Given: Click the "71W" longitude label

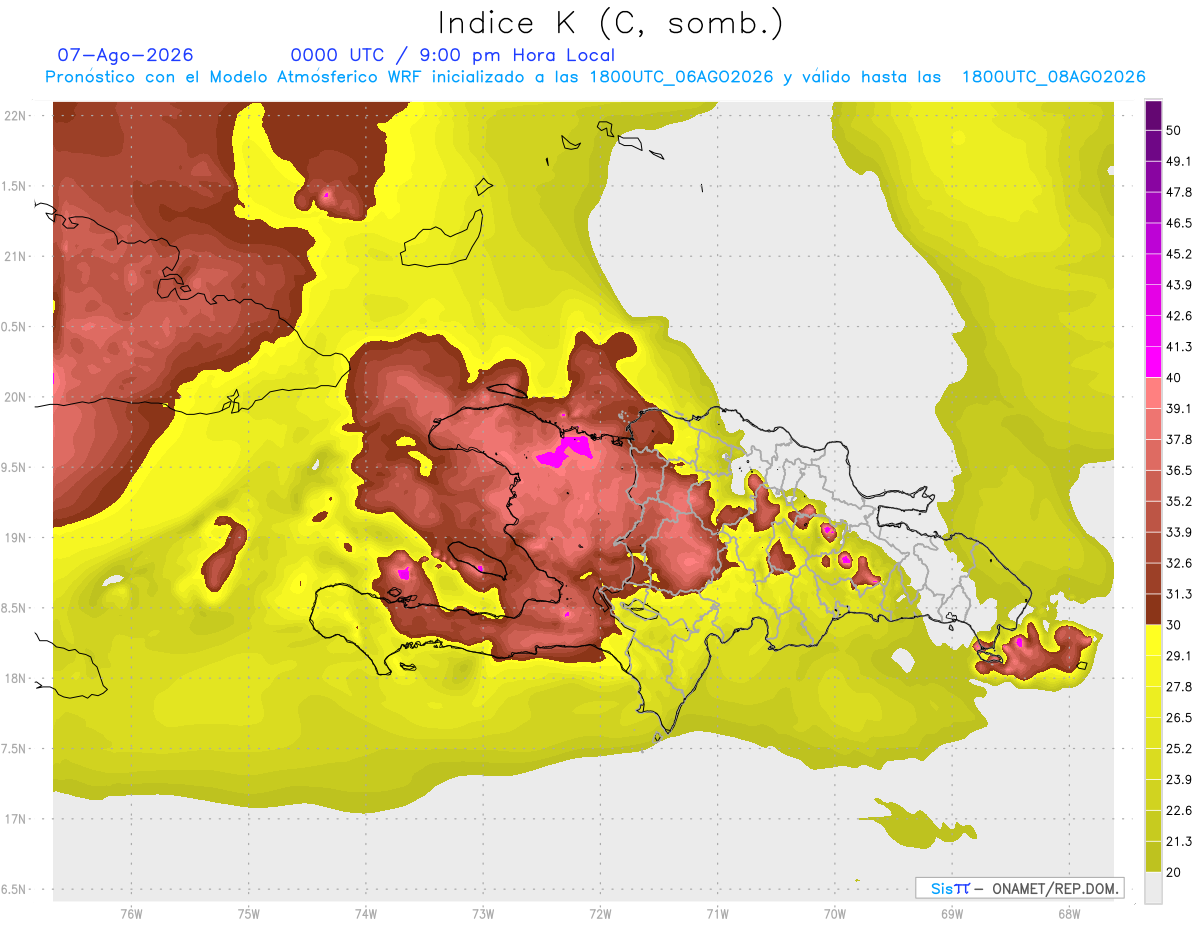Looking at the screenshot, I should 717,913.
